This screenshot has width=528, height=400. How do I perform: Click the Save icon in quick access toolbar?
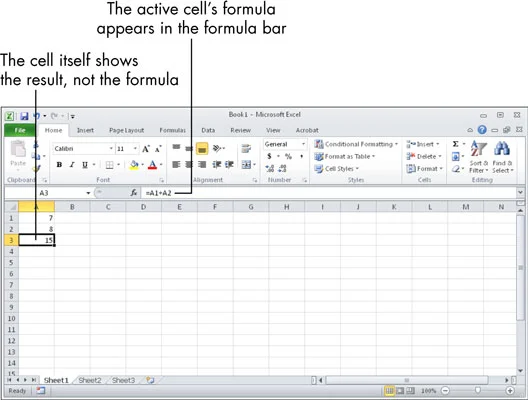coord(24,116)
